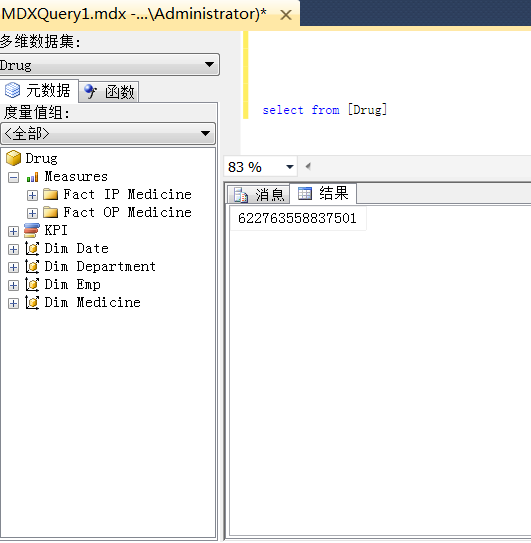
Task: Select the Dim Date label
Action: [77, 248]
